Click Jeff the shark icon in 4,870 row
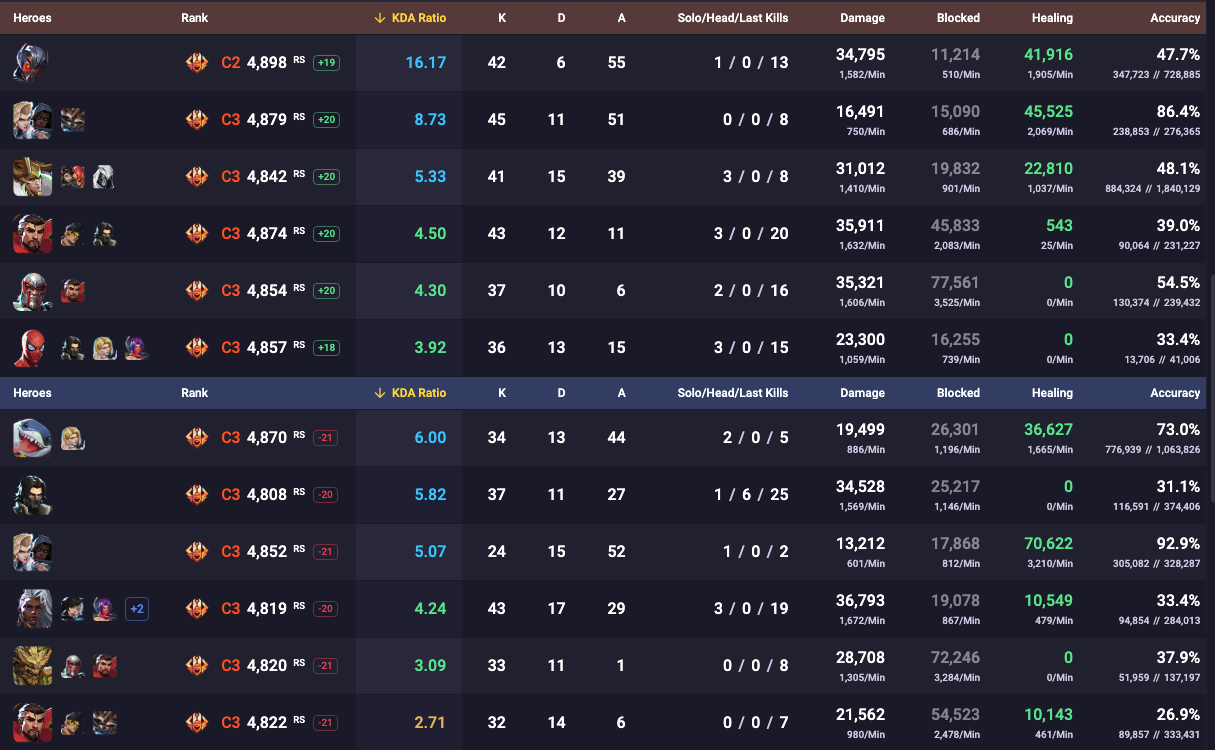The width and height of the screenshot is (1215, 750). coord(32,438)
